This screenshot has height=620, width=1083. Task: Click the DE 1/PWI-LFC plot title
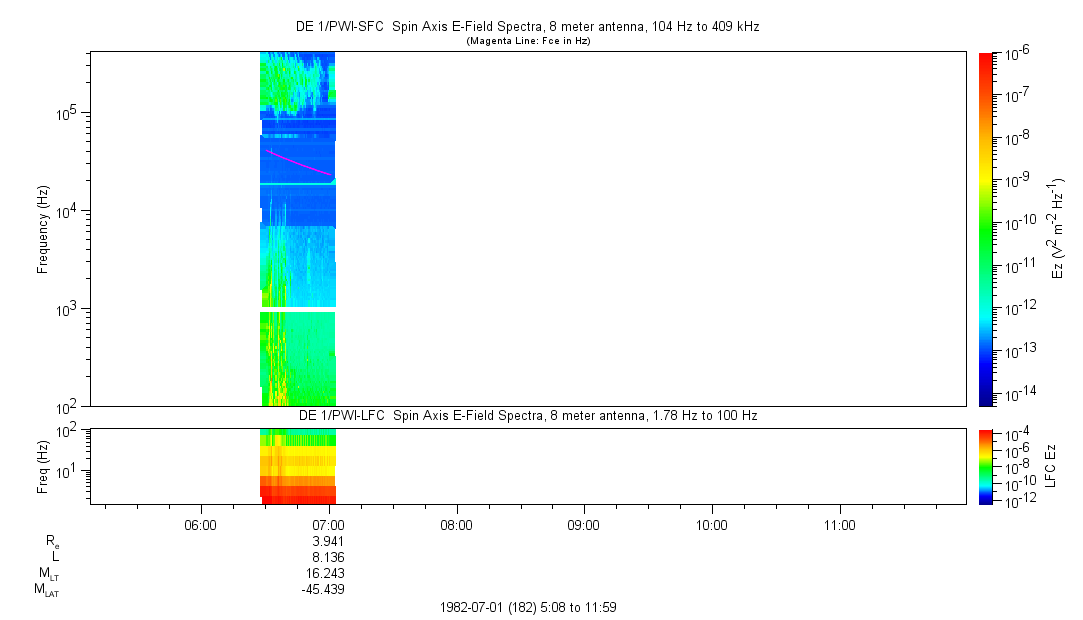click(529, 415)
